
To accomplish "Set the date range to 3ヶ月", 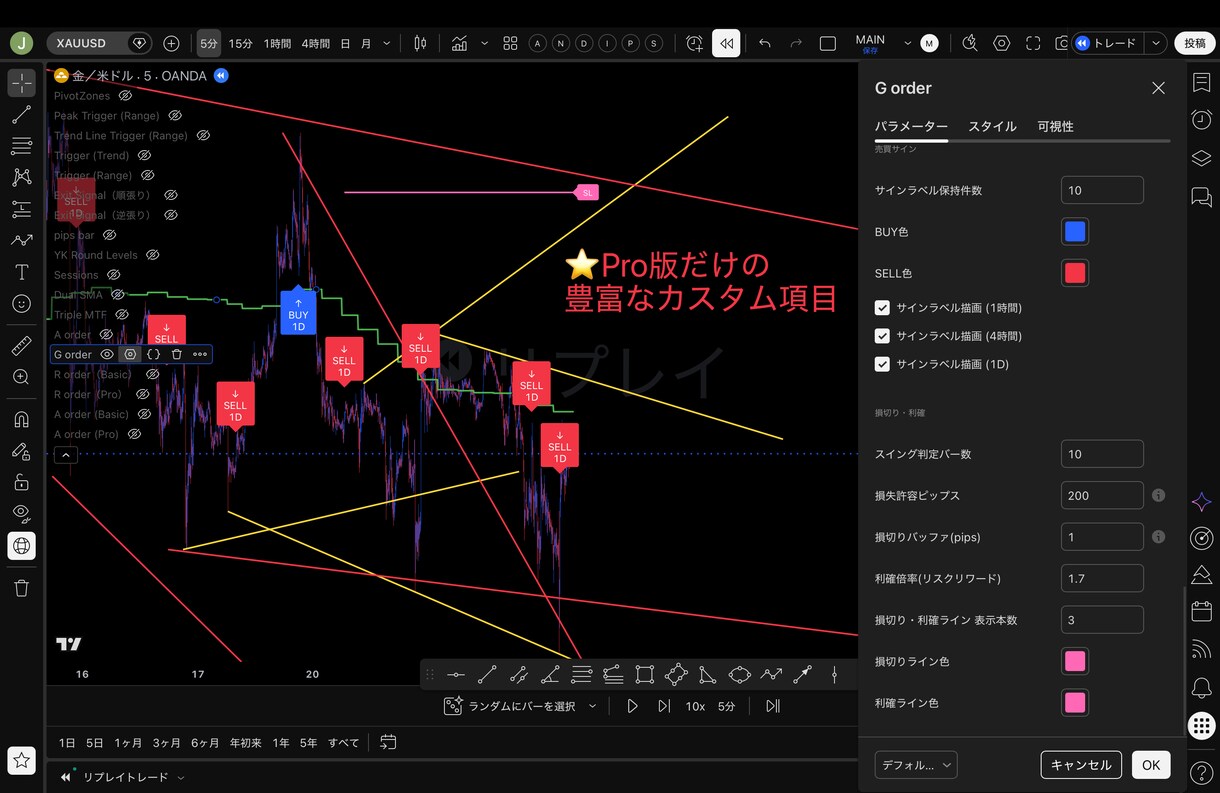I will [x=166, y=743].
